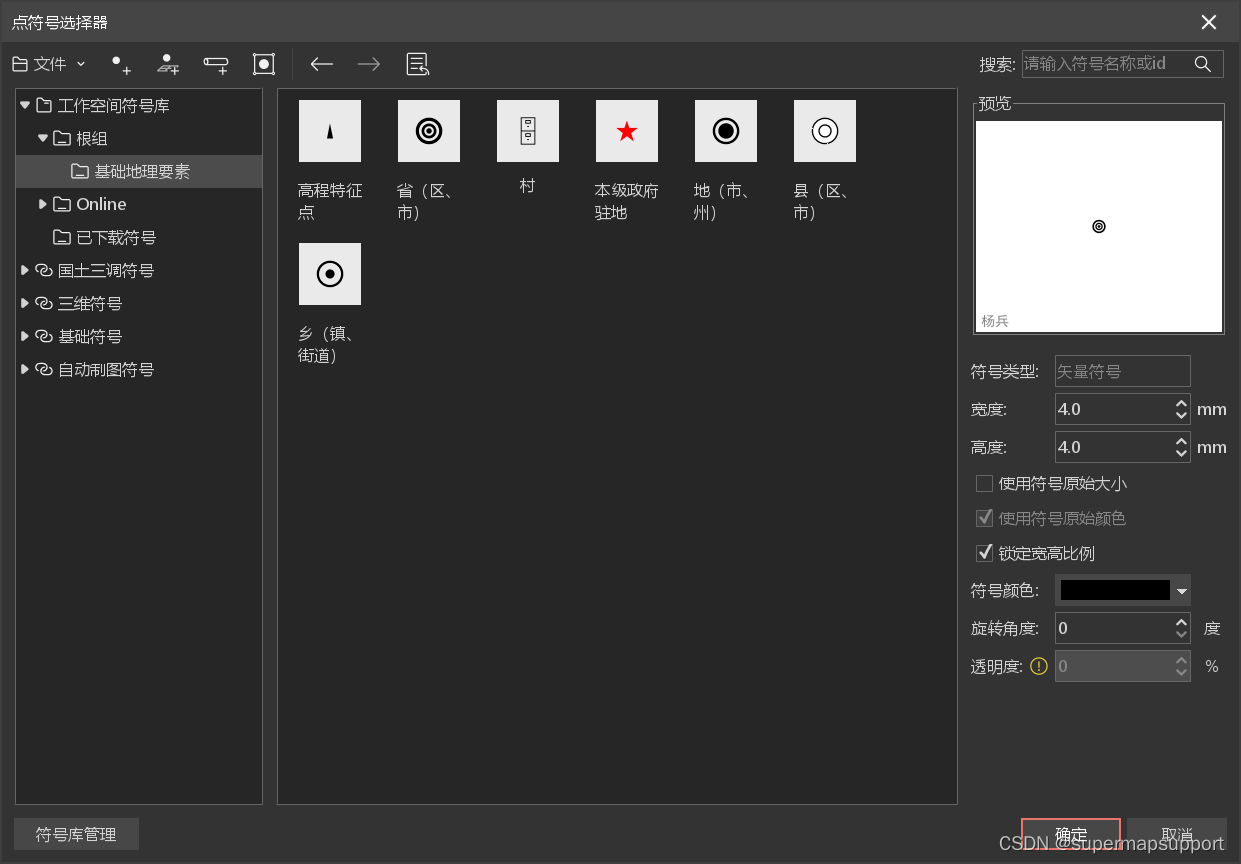Select the 高程特征点 symbol thumbnail
This screenshot has width=1241, height=864.
coord(330,131)
